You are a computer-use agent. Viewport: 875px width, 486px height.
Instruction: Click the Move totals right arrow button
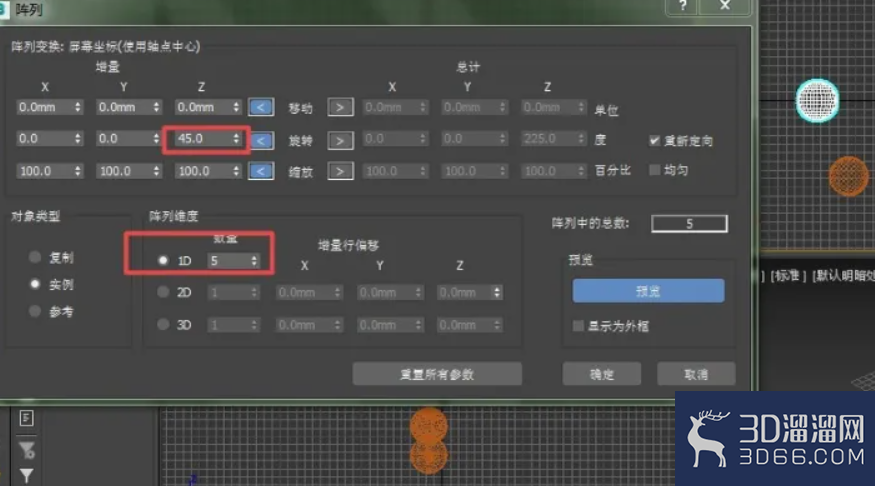point(340,107)
